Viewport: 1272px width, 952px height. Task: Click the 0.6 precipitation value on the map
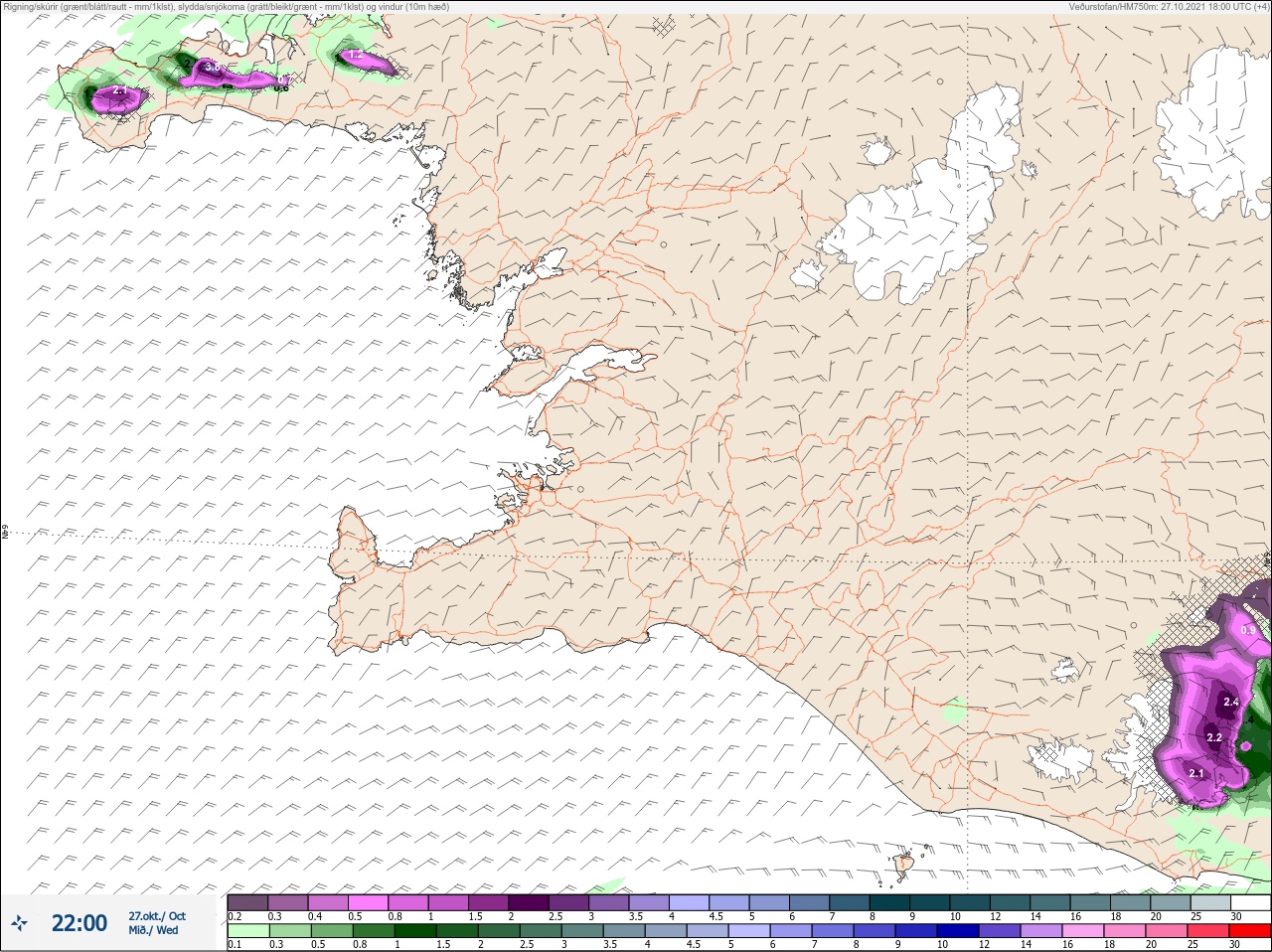pos(281,87)
